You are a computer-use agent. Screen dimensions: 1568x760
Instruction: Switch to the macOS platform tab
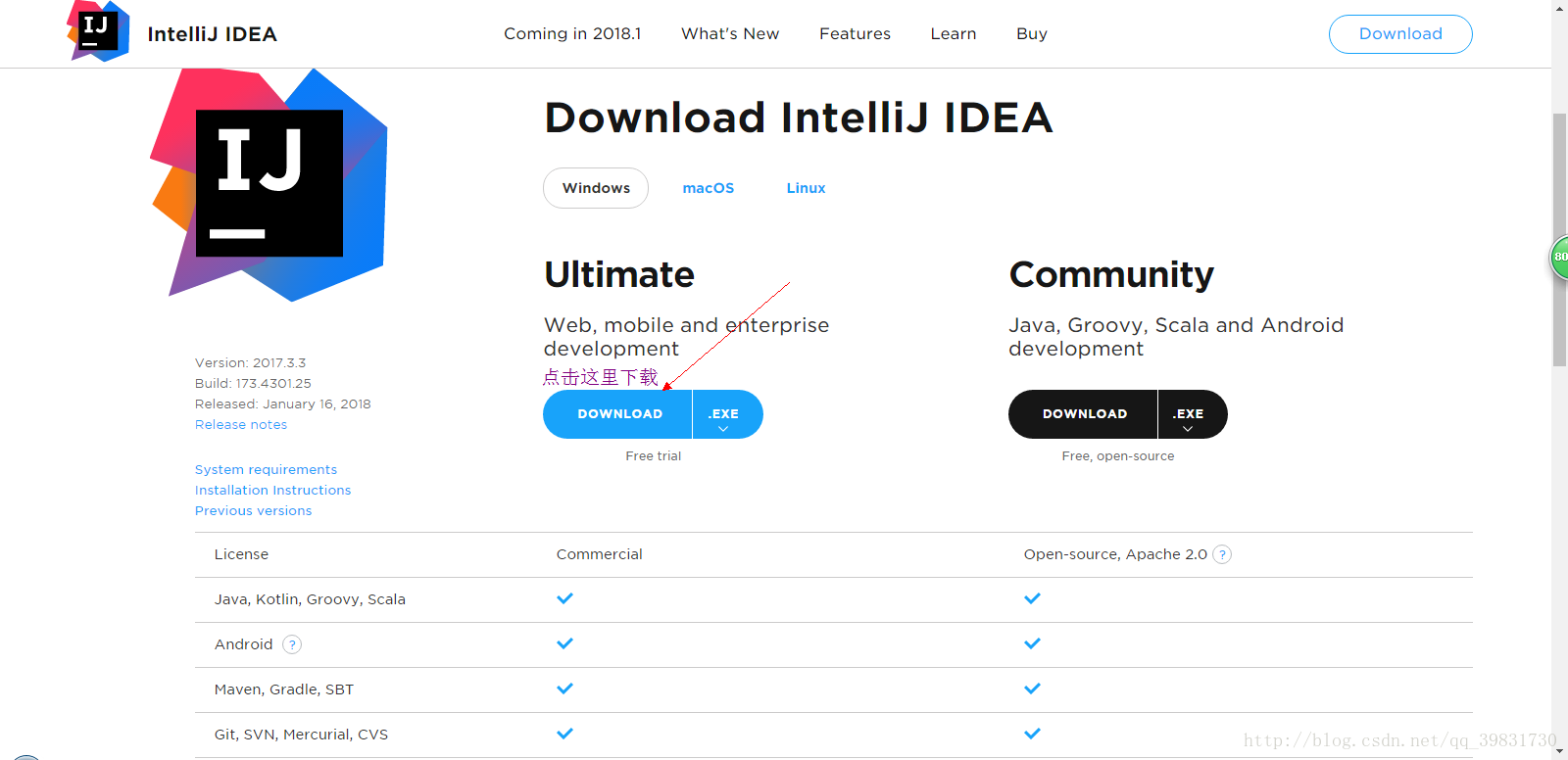coord(709,188)
